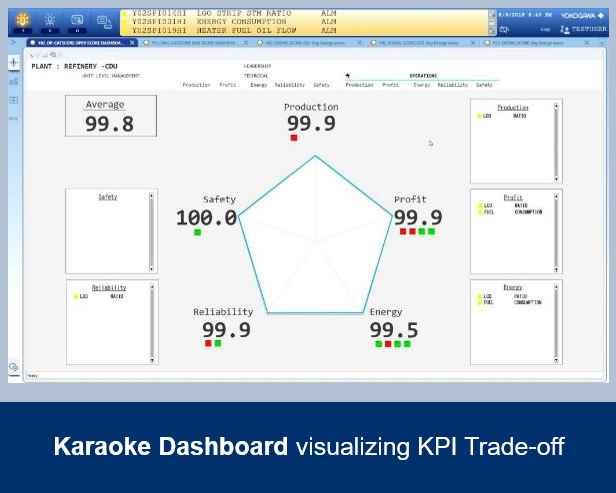Image resolution: width=616 pixels, height=493 pixels.
Task: Click the Reliability score 99.9 value
Action: coord(226,330)
